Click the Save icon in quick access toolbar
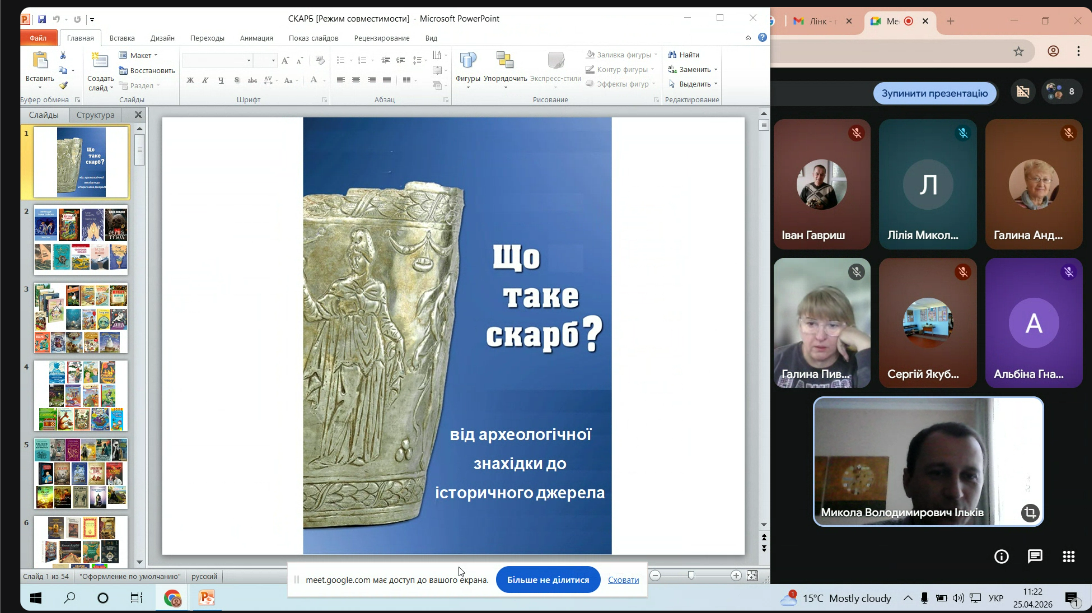The height and width of the screenshot is (613, 1092). pos(42,19)
